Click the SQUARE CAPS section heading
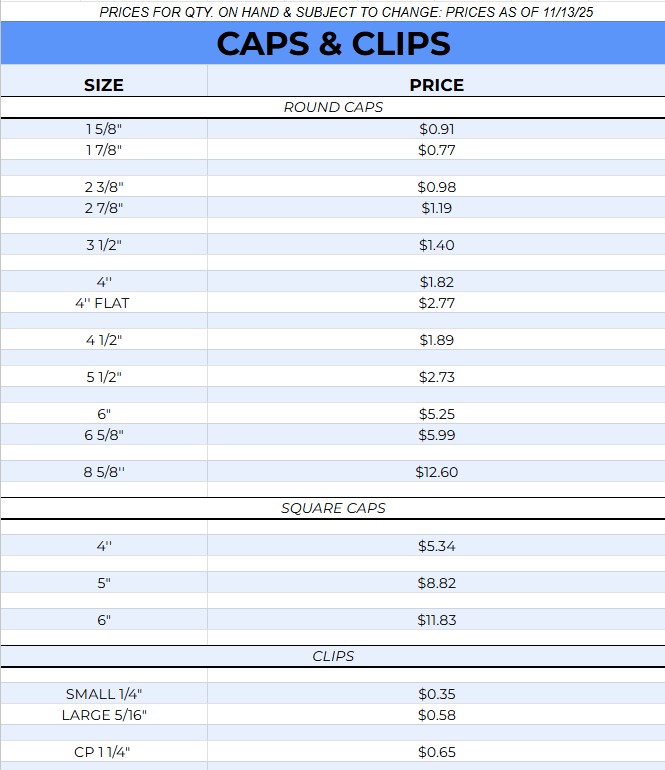 pos(333,508)
